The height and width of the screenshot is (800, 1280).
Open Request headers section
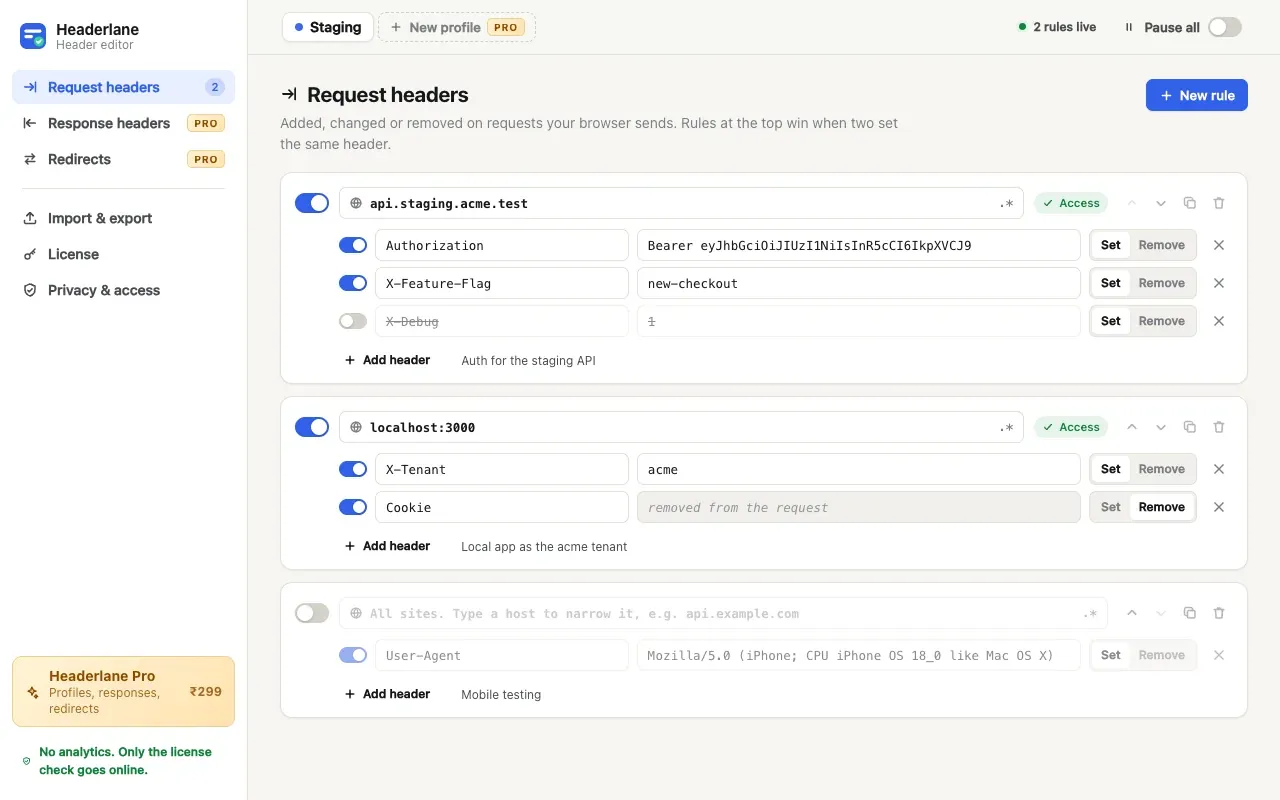click(123, 87)
